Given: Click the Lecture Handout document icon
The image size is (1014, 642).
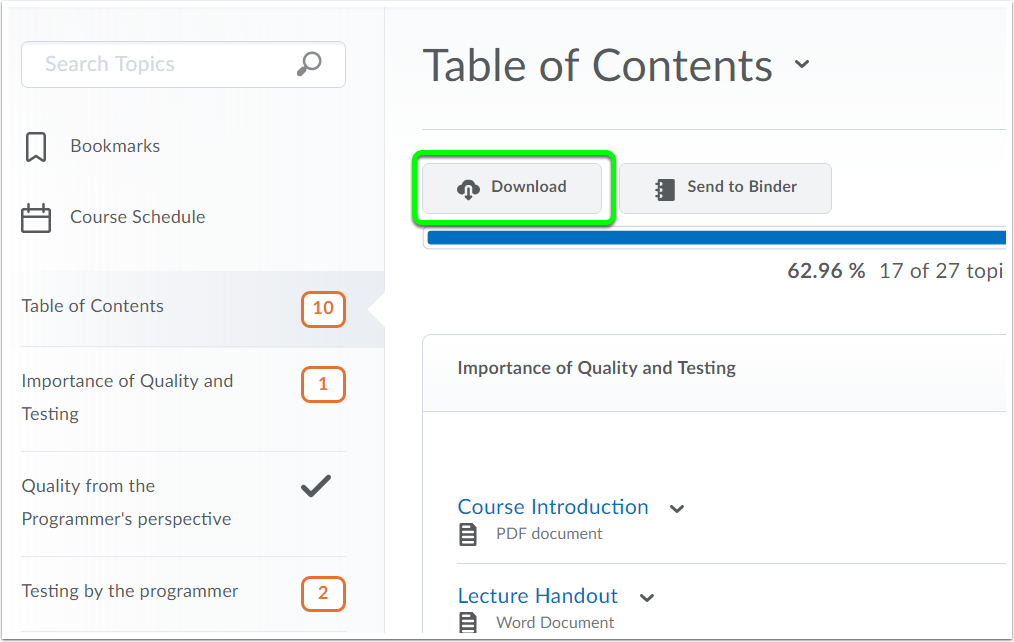Looking at the screenshot, I should pyautogui.click(x=468, y=623).
